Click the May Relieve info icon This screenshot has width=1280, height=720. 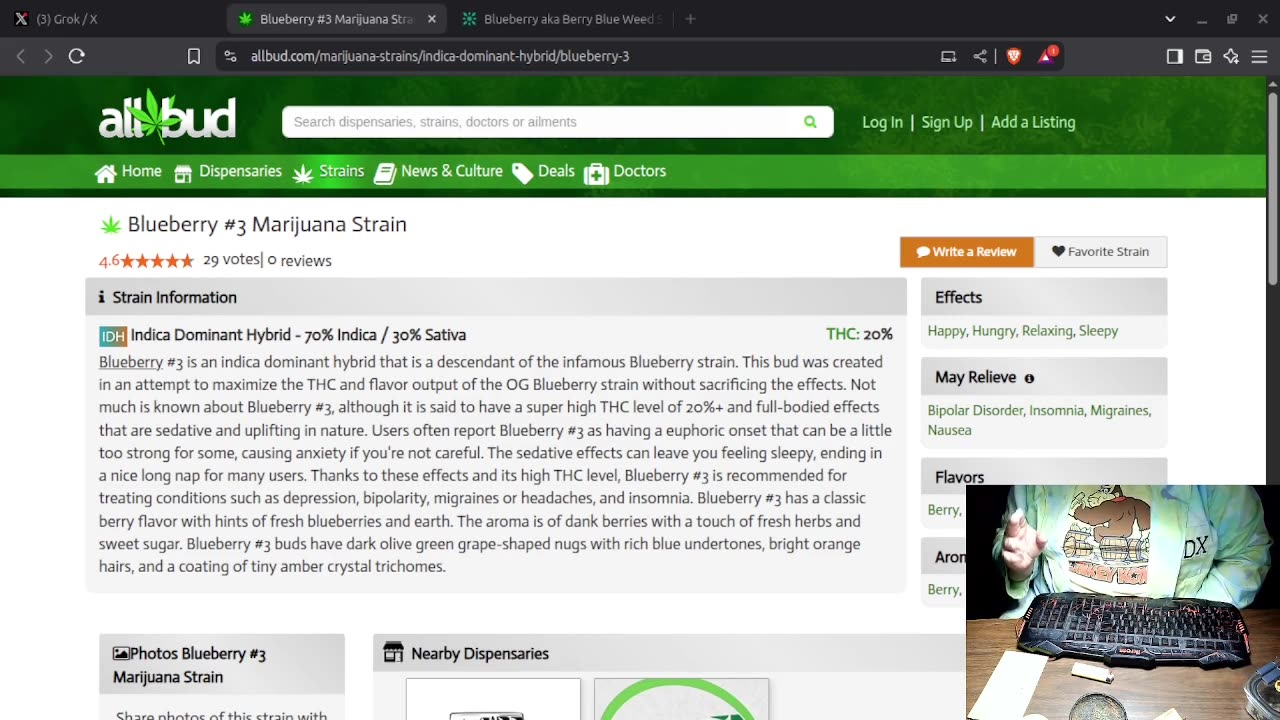(x=1029, y=378)
